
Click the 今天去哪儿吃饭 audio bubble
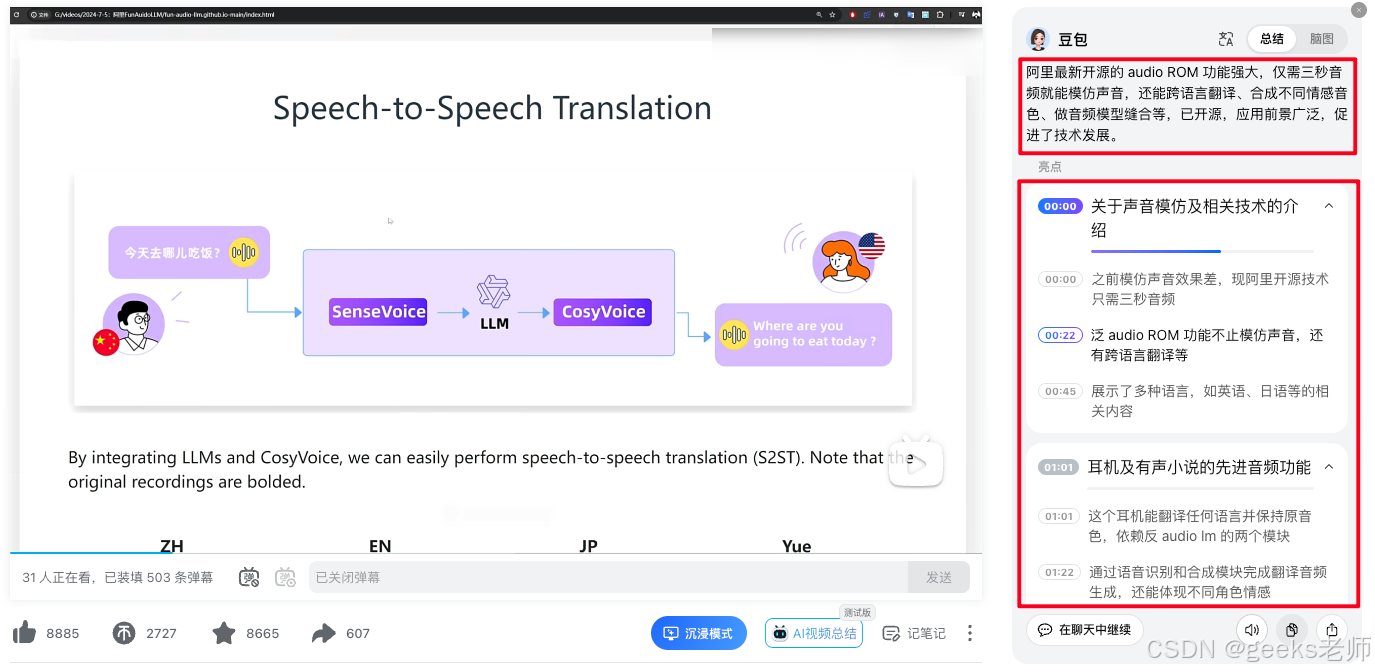189,252
